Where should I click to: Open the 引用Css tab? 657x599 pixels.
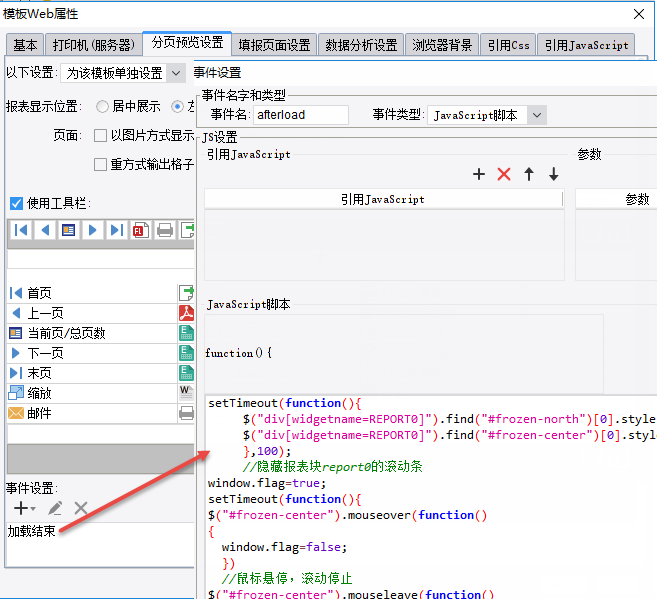[x=508, y=45]
